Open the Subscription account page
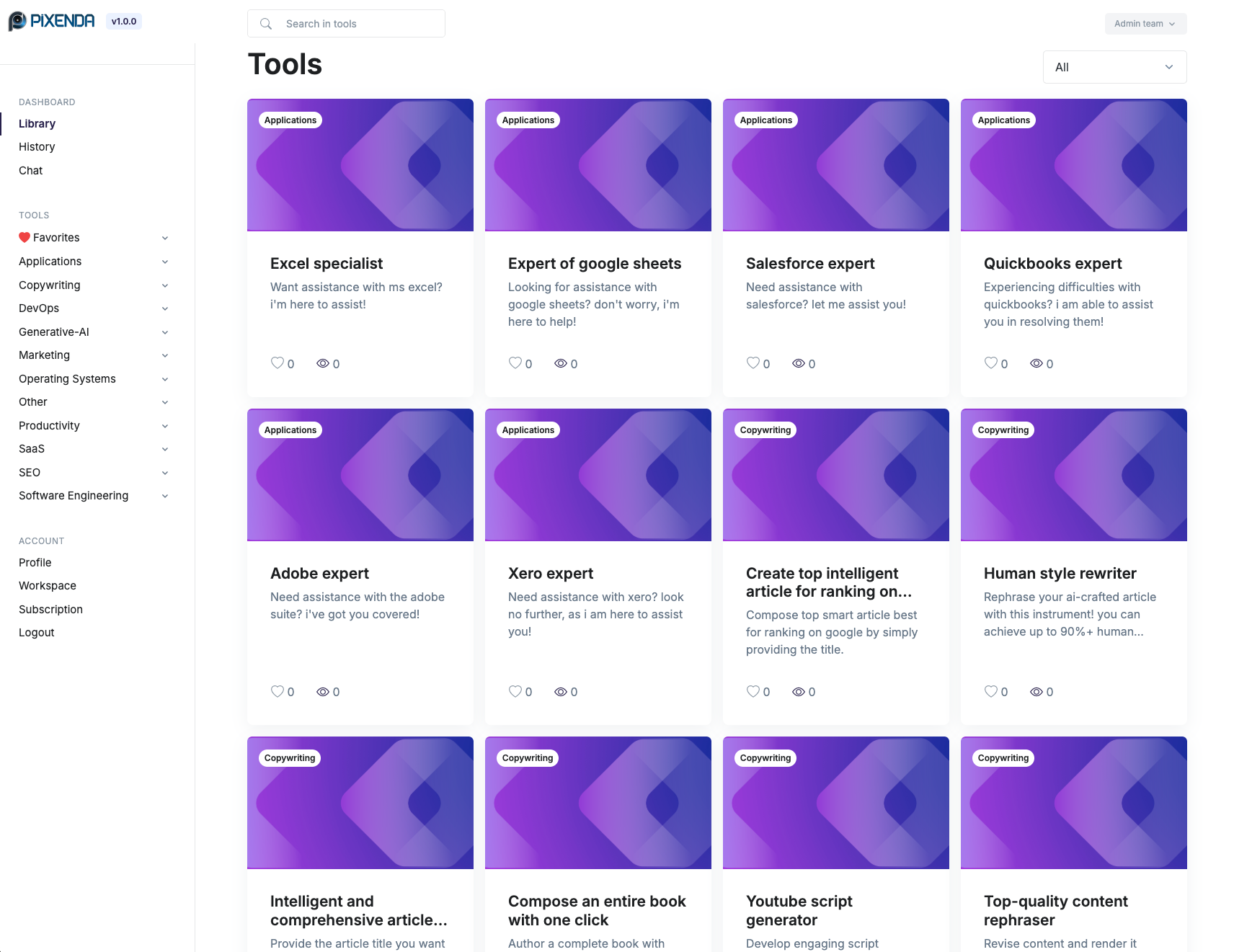 point(50,609)
